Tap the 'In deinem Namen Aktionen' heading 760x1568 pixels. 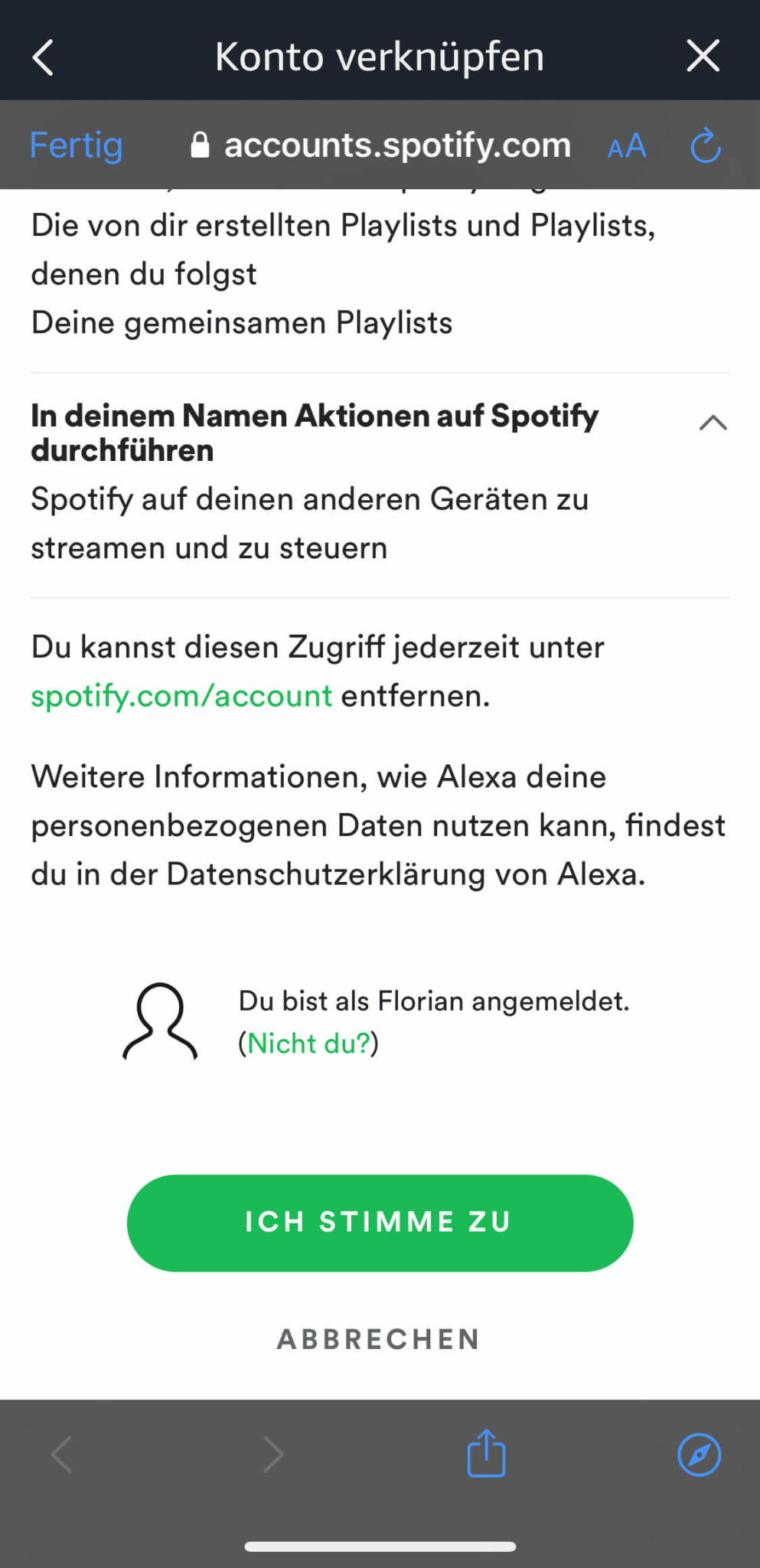tap(314, 433)
